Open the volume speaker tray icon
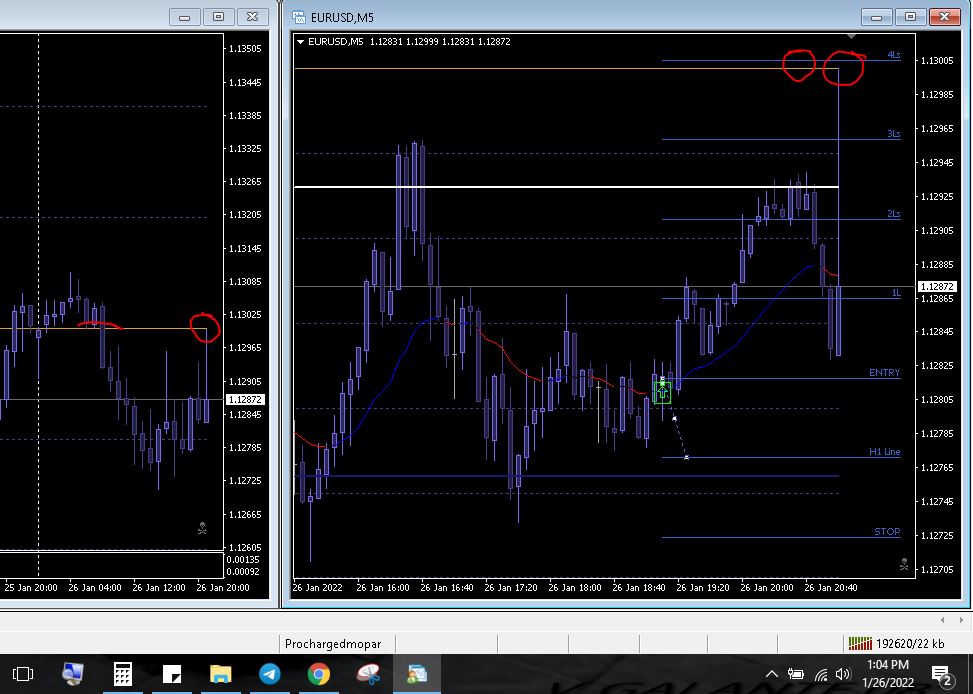The height and width of the screenshot is (694, 973). pos(843,674)
